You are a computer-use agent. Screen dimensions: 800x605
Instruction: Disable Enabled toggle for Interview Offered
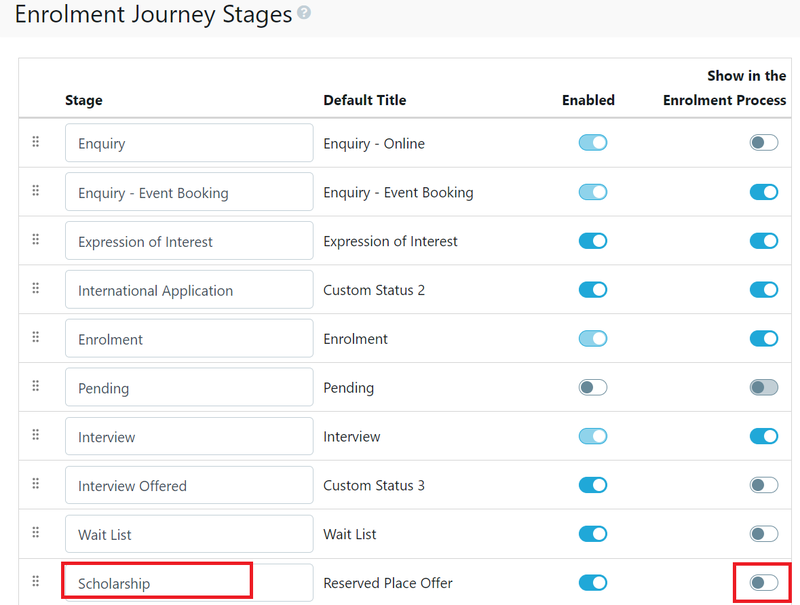(593, 485)
